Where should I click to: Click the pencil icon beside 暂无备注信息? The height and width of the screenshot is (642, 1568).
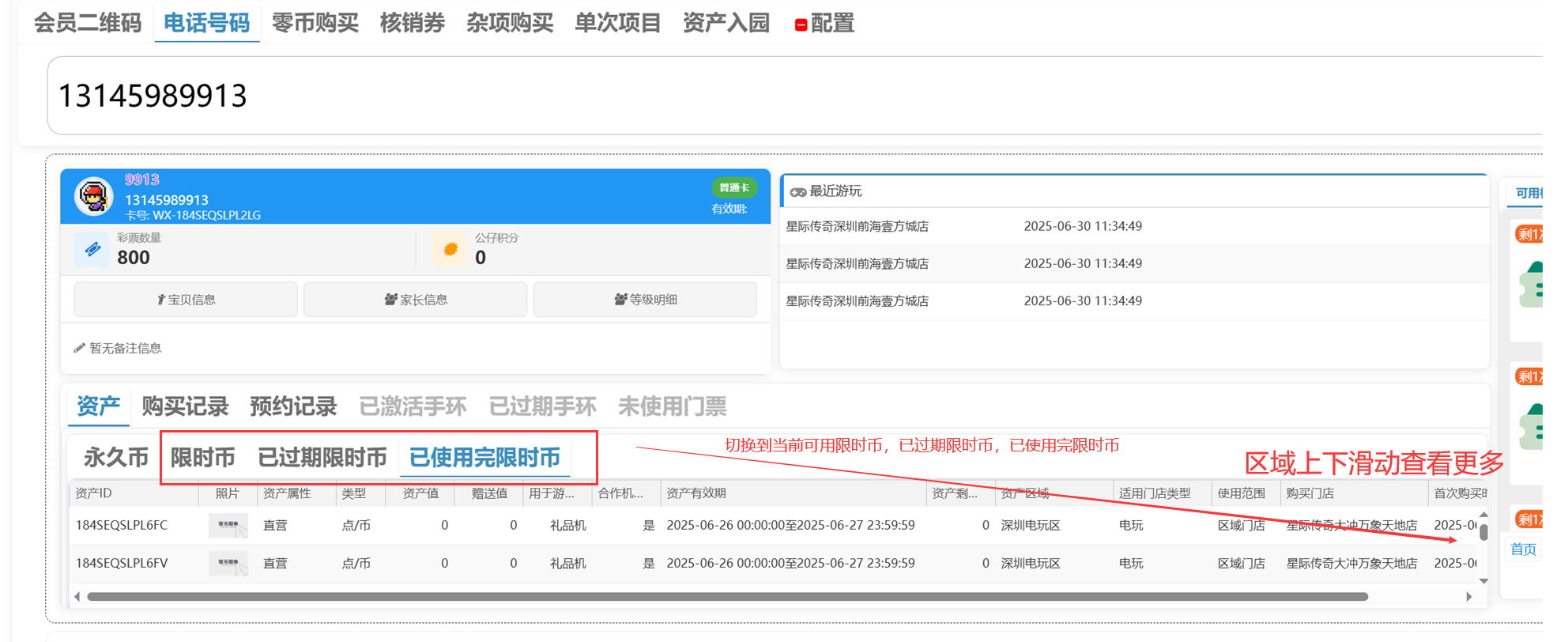(79, 348)
